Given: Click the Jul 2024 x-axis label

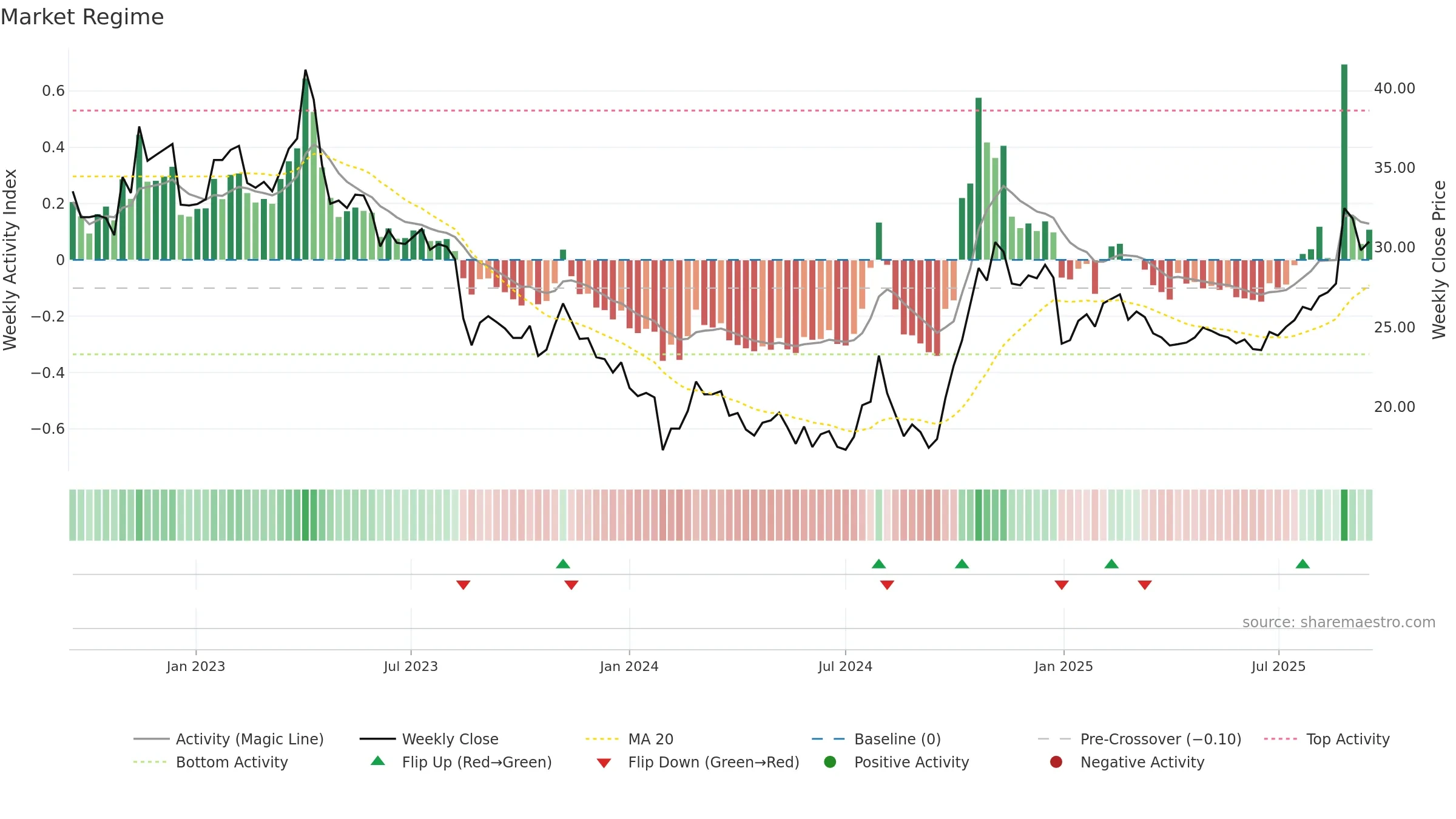Looking at the screenshot, I should pos(845,666).
